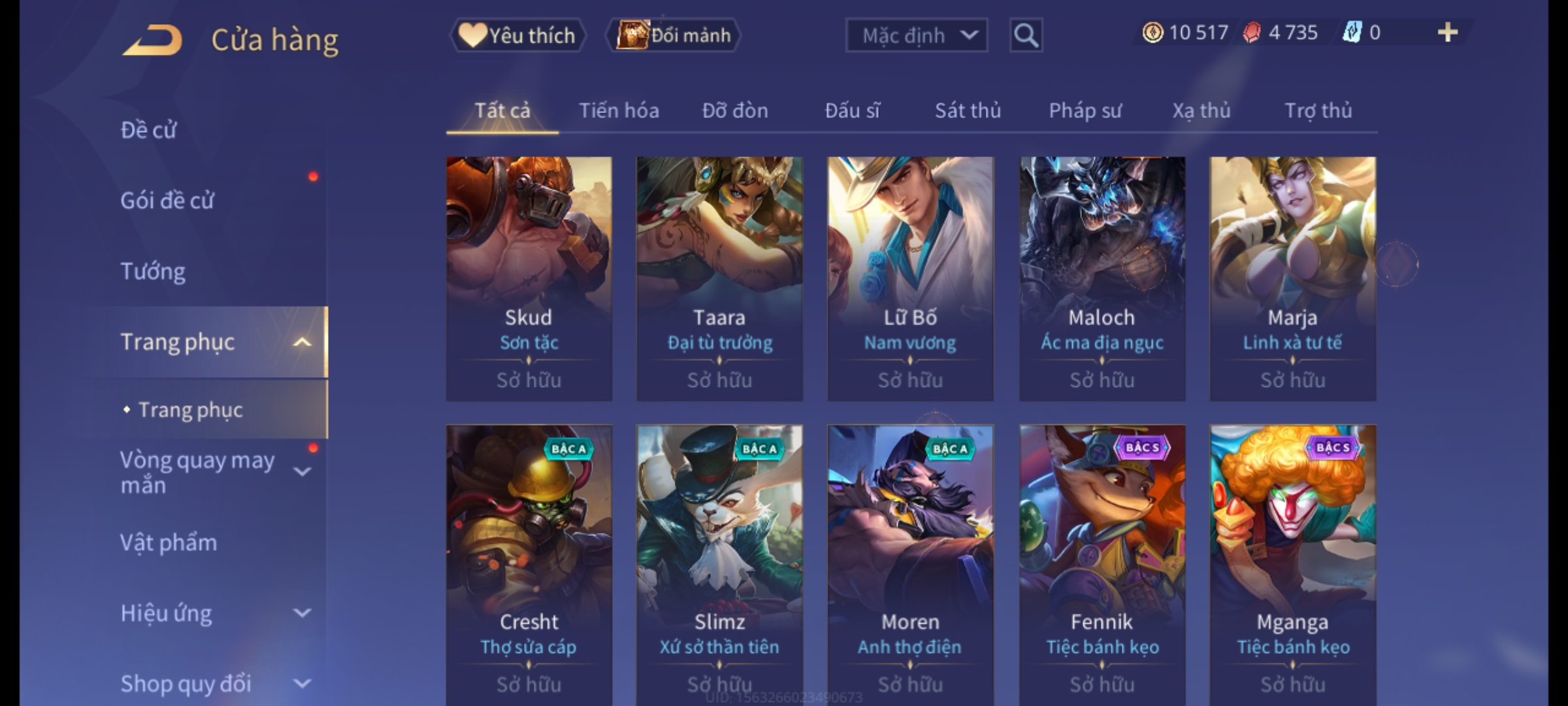The width and height of the screenshot is (1568, 706).
Task: Open Tướng in the sidebar
Action: coord(153,271)
